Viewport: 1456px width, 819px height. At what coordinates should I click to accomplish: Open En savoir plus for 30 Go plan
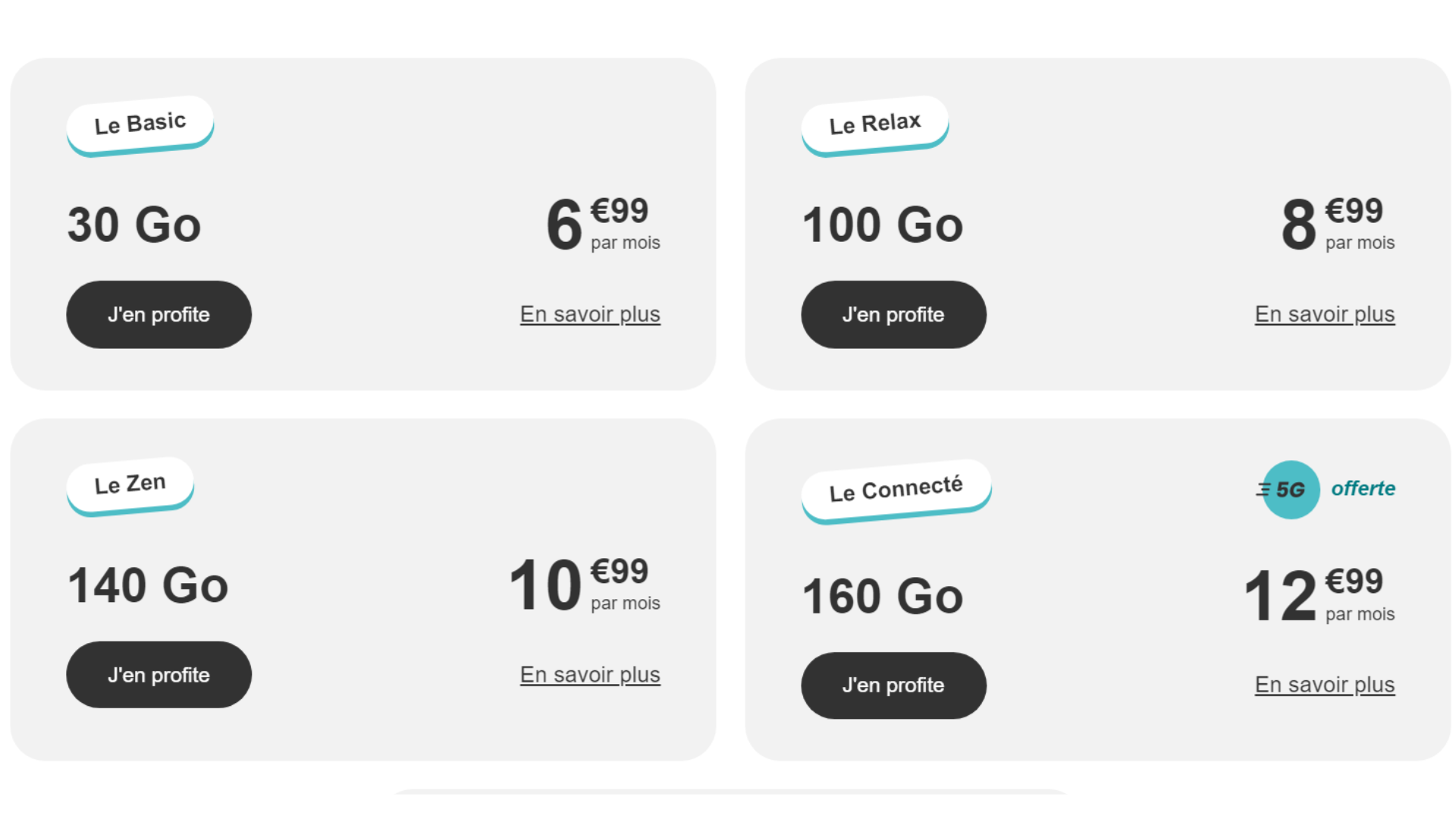(x=590, y=314)
